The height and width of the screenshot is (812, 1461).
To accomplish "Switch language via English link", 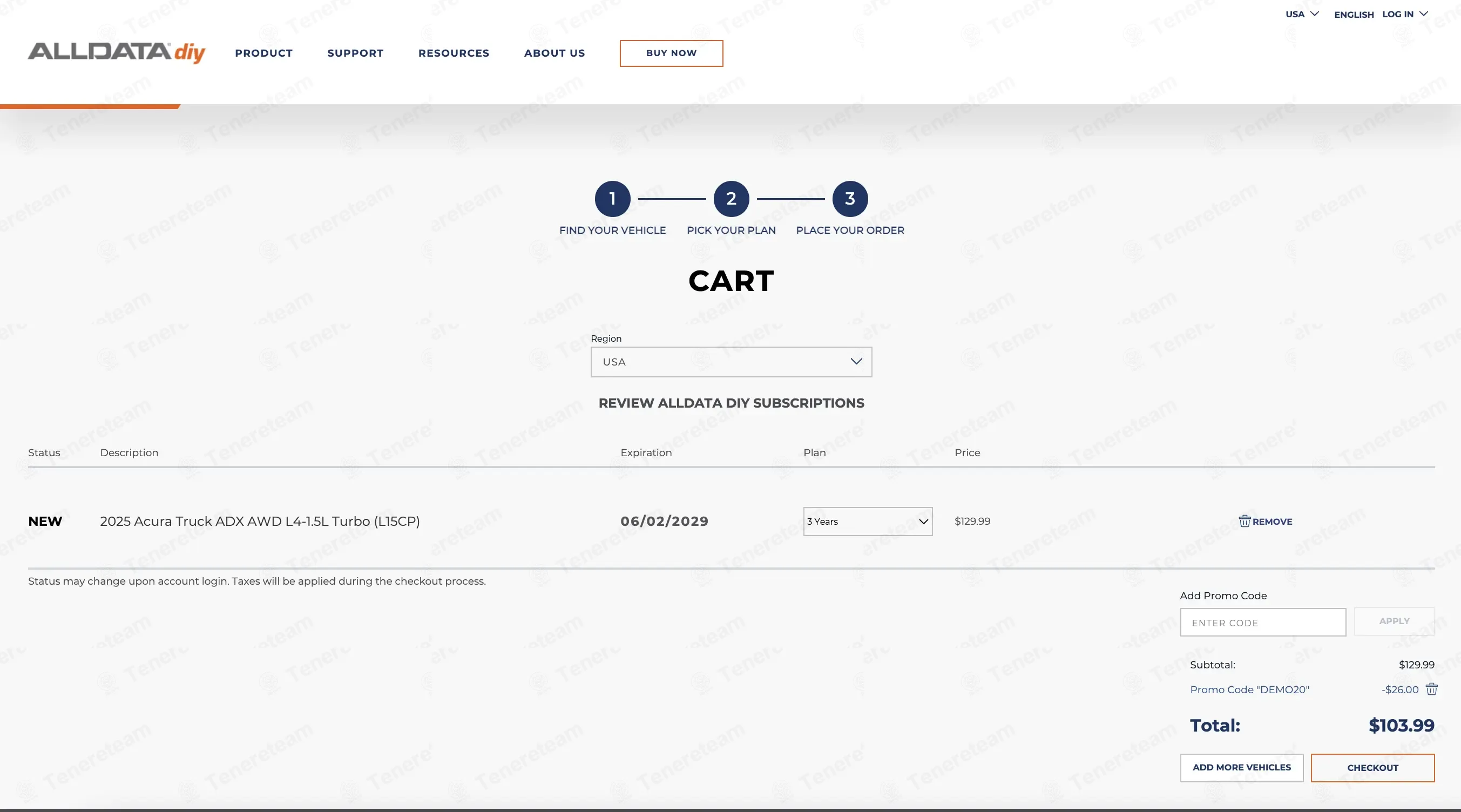I will point(1354,15).
